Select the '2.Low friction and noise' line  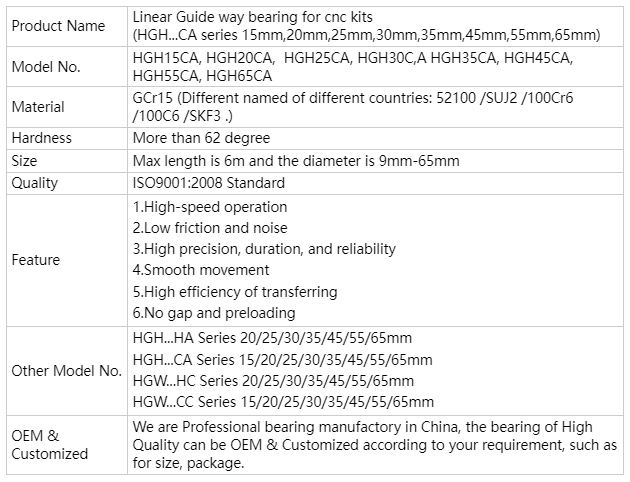tap(209, 228)
